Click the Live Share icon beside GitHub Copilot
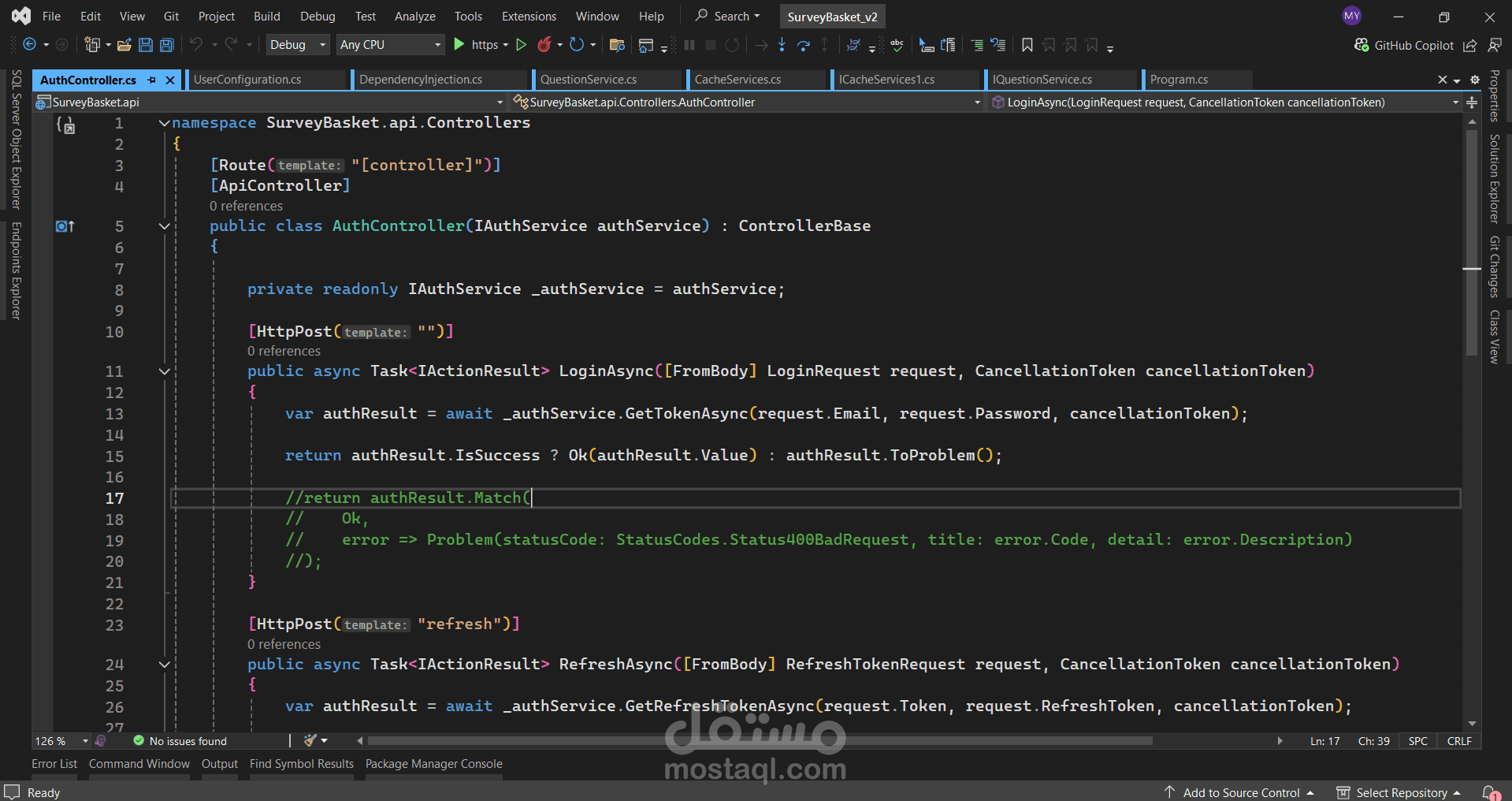The image size is (1512, 801). tap(1470, 46)
